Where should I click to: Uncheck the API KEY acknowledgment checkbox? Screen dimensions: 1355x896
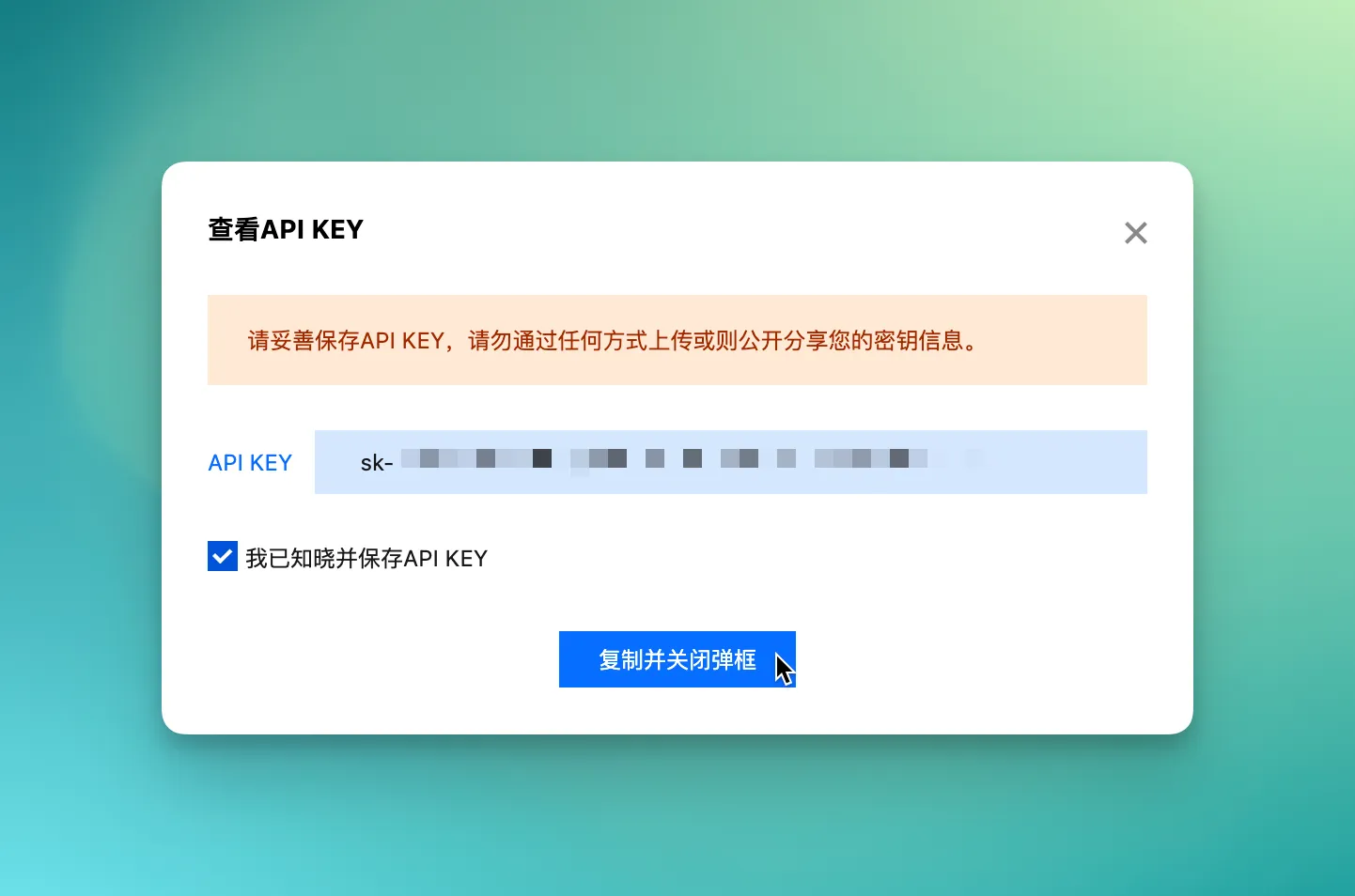pyautogui.click(x=222, y=556)
